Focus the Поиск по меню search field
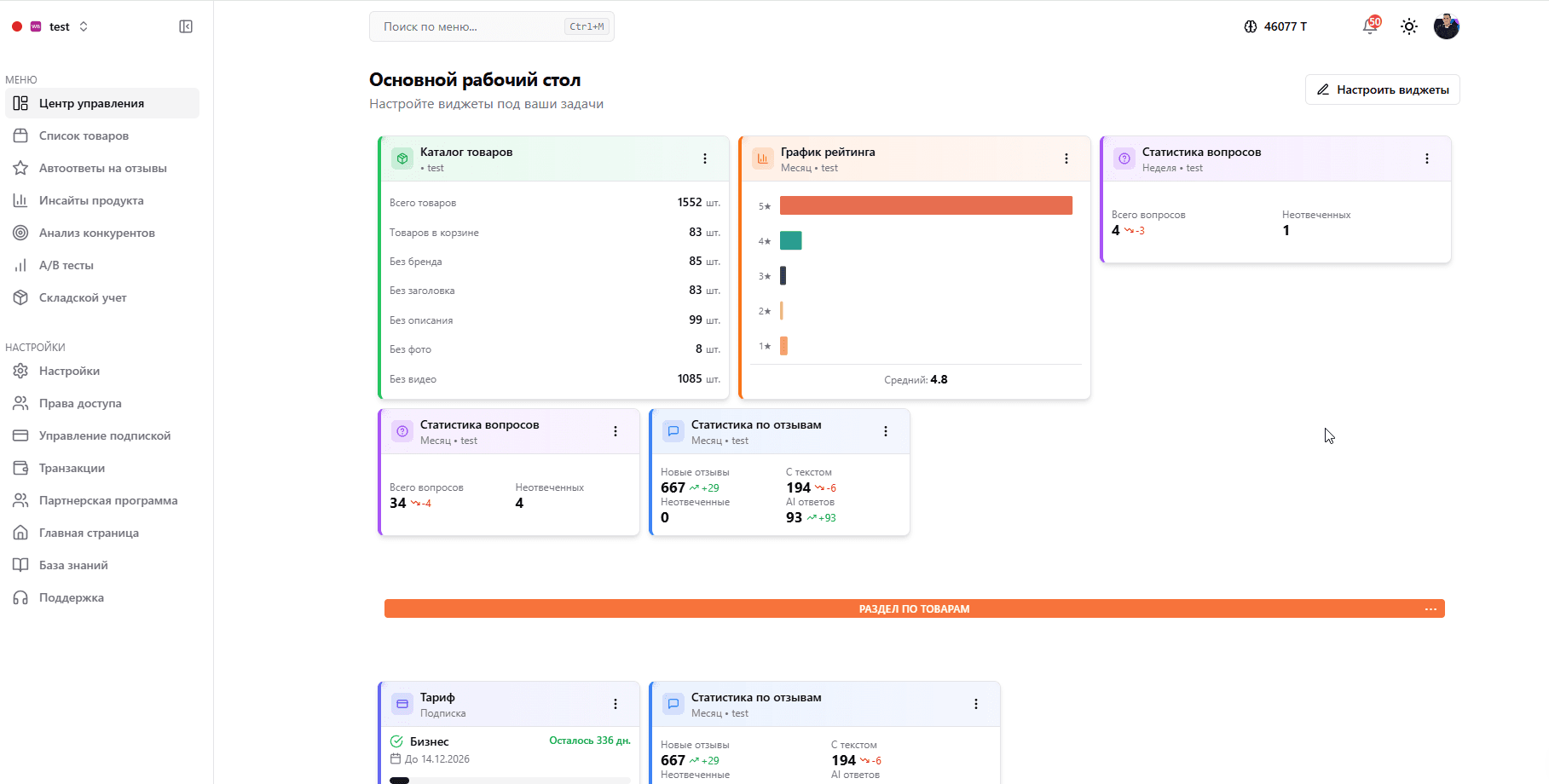Image resolution: width=1549 pixels, height=784 pixels. pyautogui.click(x=469, y=26)
